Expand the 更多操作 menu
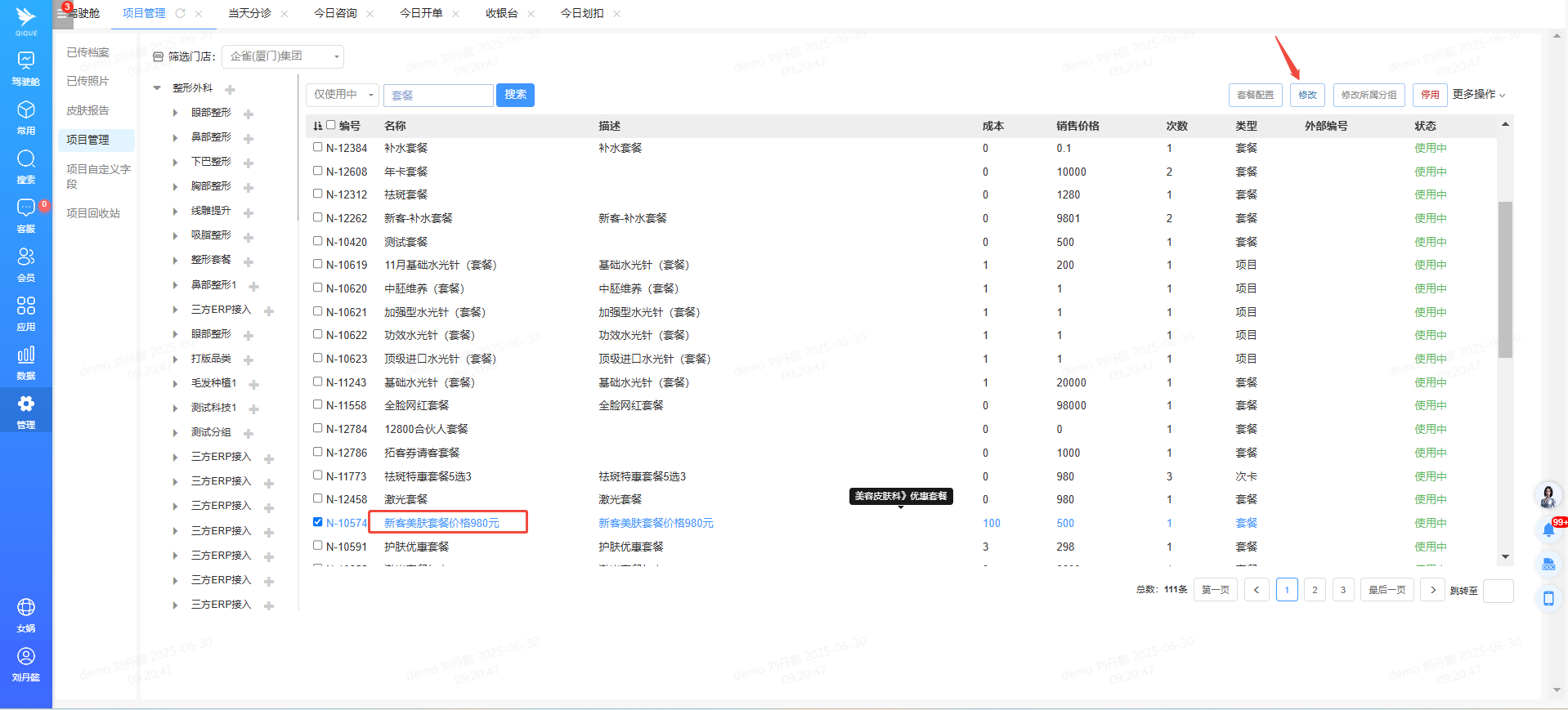This screenshot has width=1568, height=710. point(1478,95)
